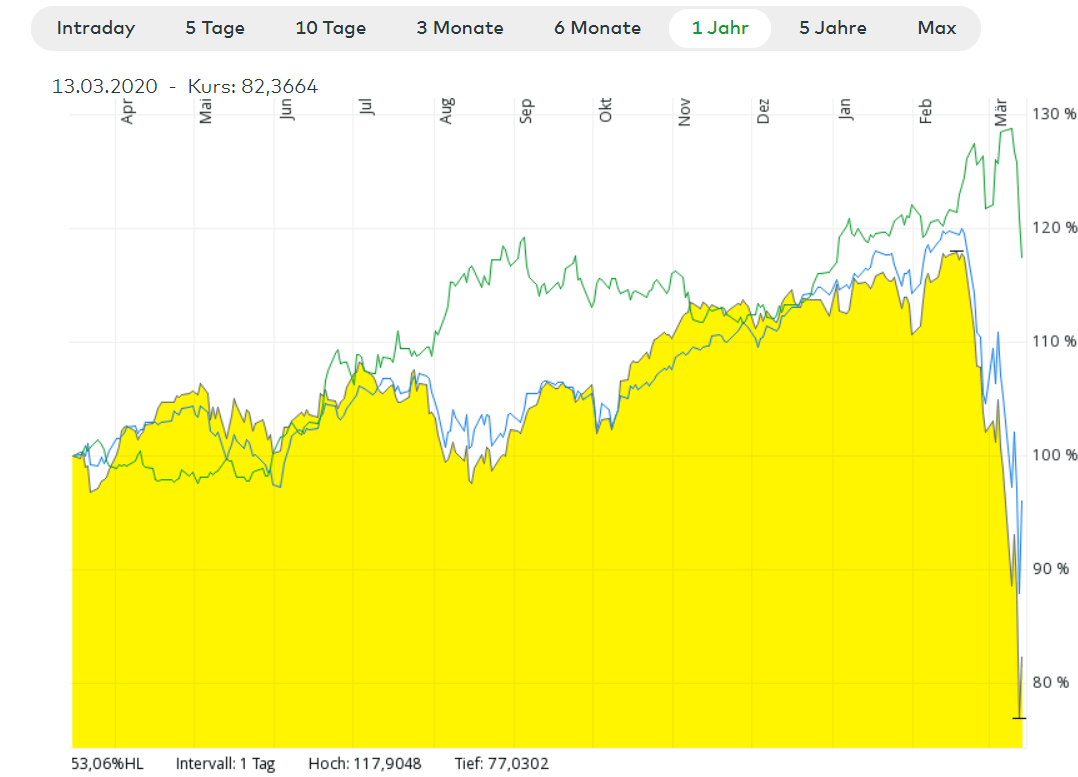Click the Aug month label on axis

click(446, 109)
